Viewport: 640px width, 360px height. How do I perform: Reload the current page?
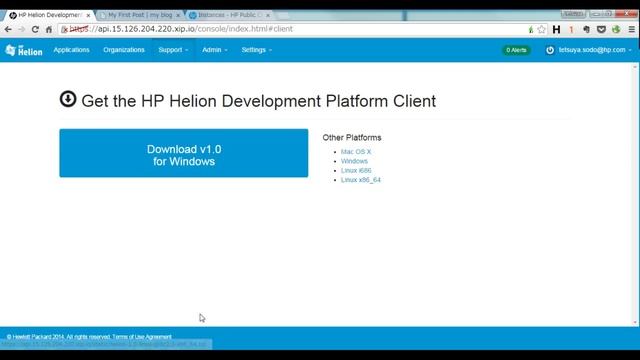[x=35, y=29]
